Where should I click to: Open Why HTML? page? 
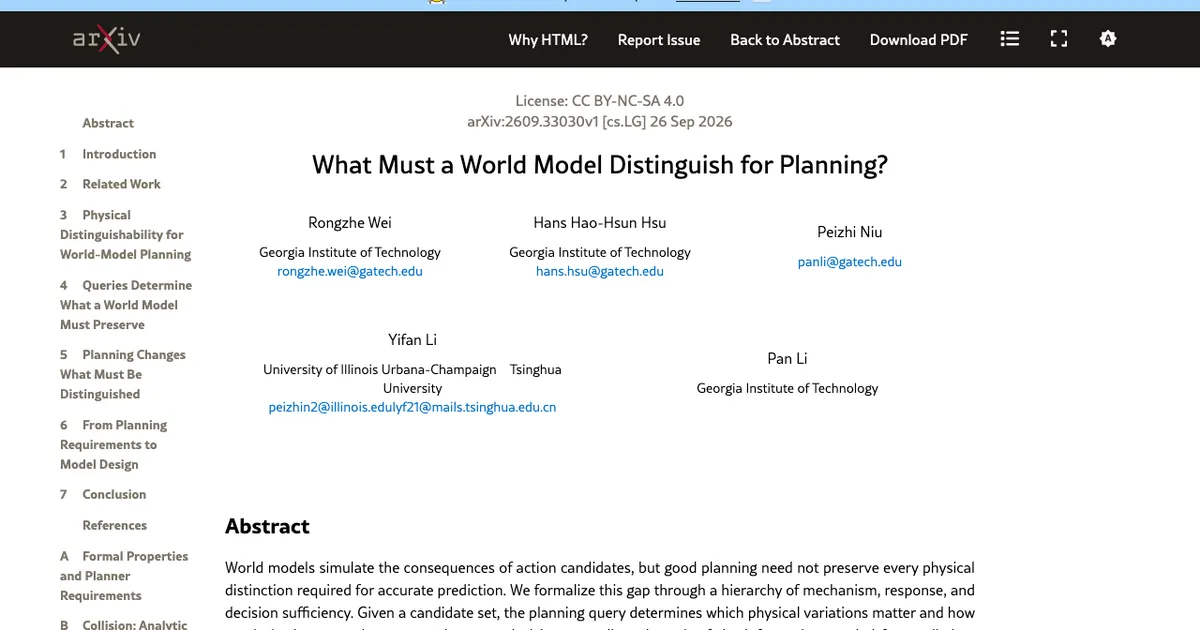tap(548, 40)
